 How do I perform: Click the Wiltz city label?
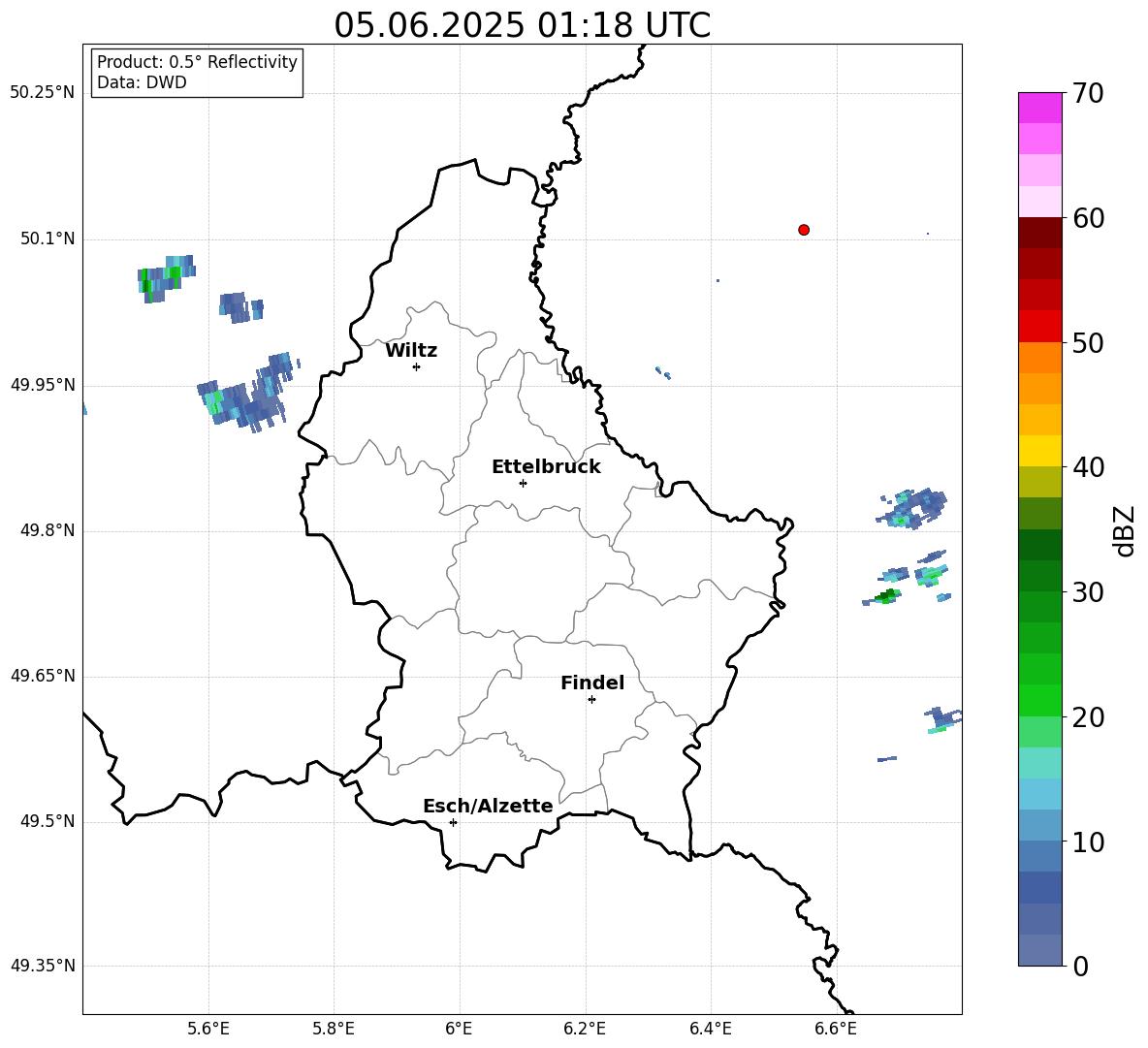(x=411, y=351)
